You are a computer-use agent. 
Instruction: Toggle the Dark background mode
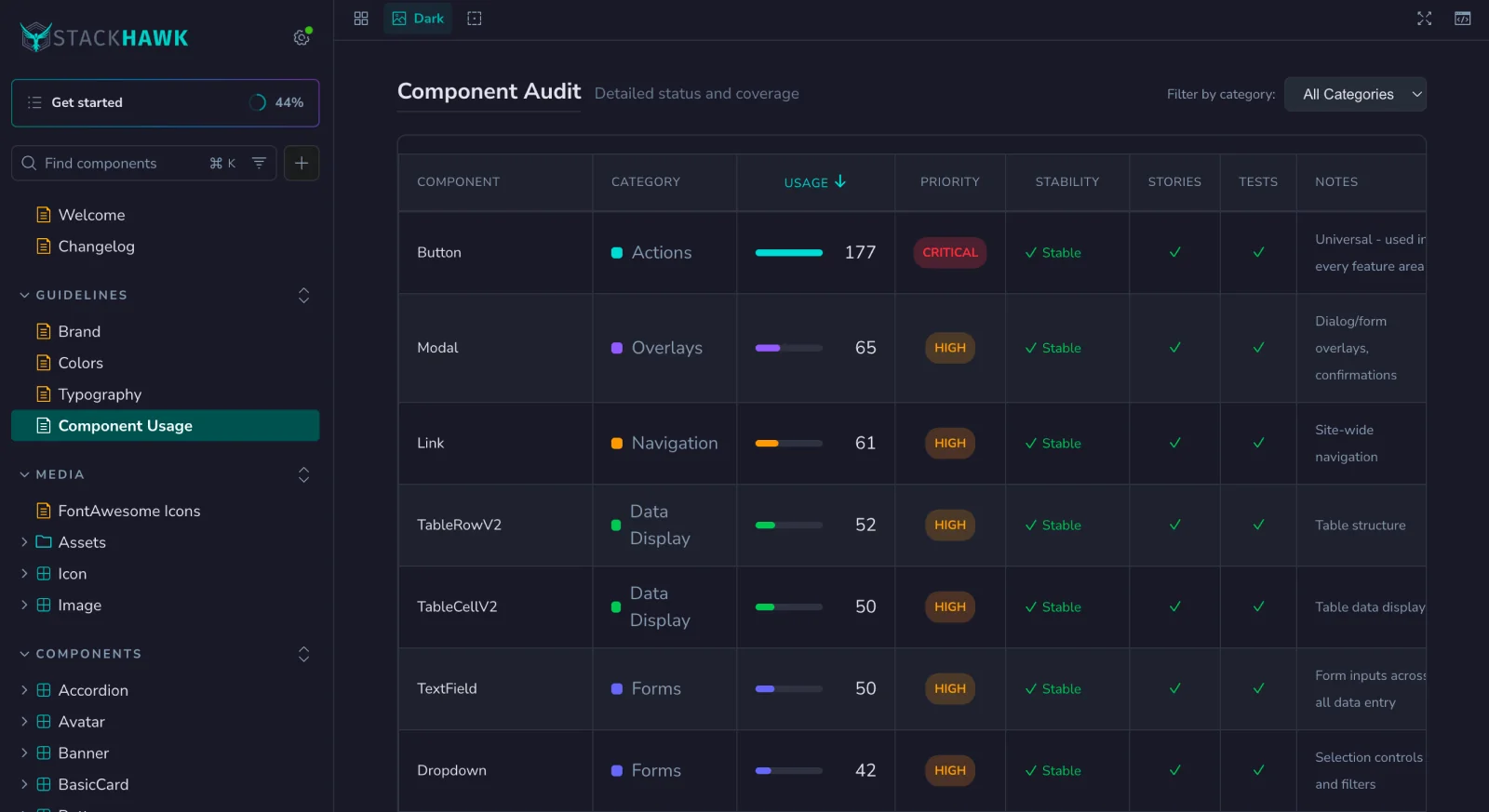pyautogui.click(x=418, y=19)
